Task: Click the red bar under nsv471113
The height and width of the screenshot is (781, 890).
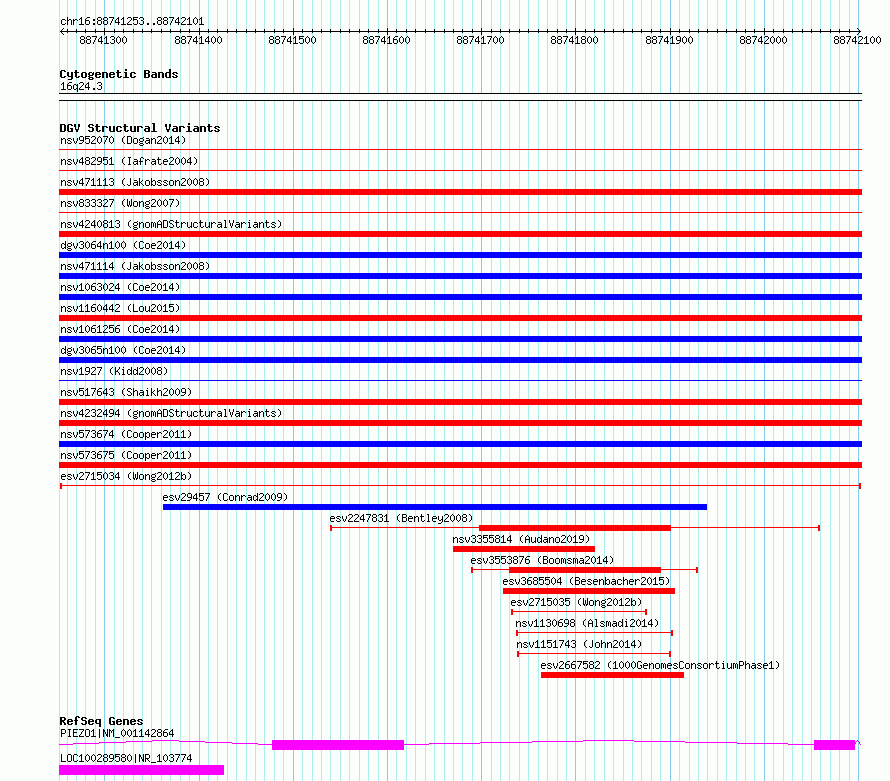Action: click(460, 192)
